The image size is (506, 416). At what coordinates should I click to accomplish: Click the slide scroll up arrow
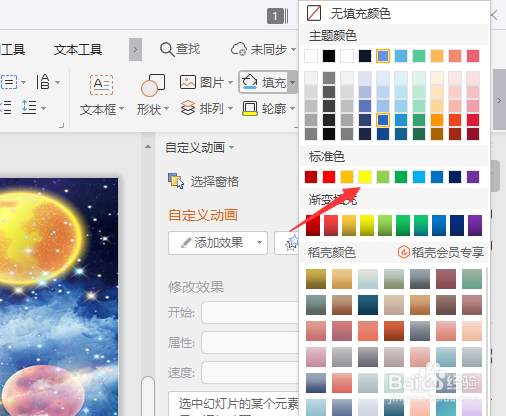tap(148, 146)
